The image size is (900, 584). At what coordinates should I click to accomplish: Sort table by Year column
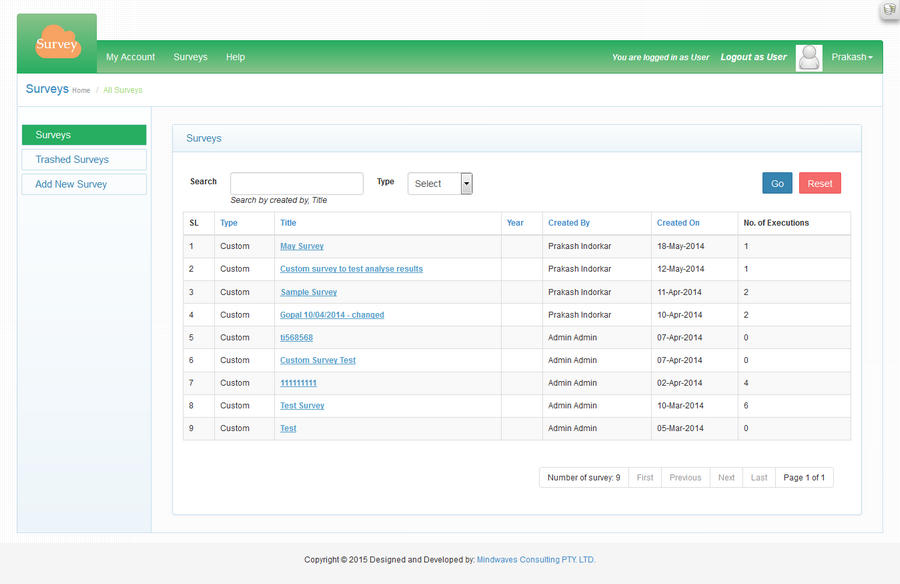click(515, 223)
